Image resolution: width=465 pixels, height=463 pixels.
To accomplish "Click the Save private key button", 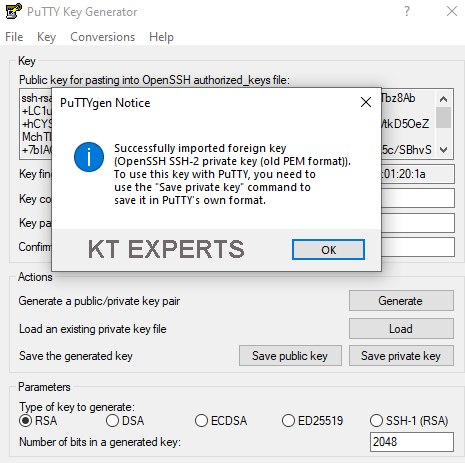I will [401, 356].
